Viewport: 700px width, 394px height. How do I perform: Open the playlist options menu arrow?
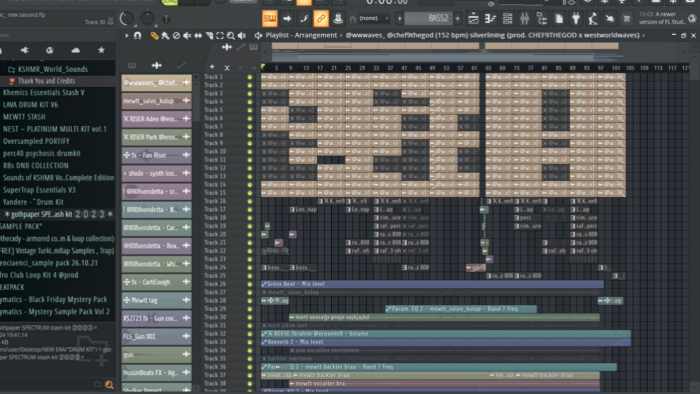pyautogui.click(x=127, y=36)
